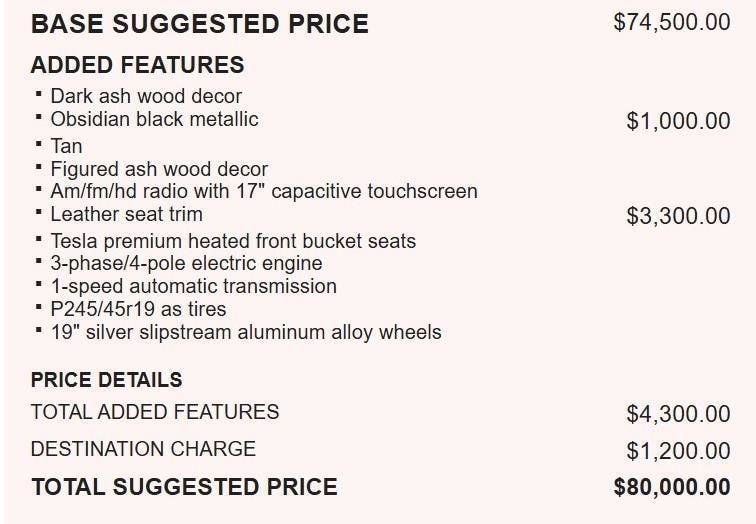Select the $1,000.00 price value
This screenshot has width=756, height=524.
(x=678, y=121)
